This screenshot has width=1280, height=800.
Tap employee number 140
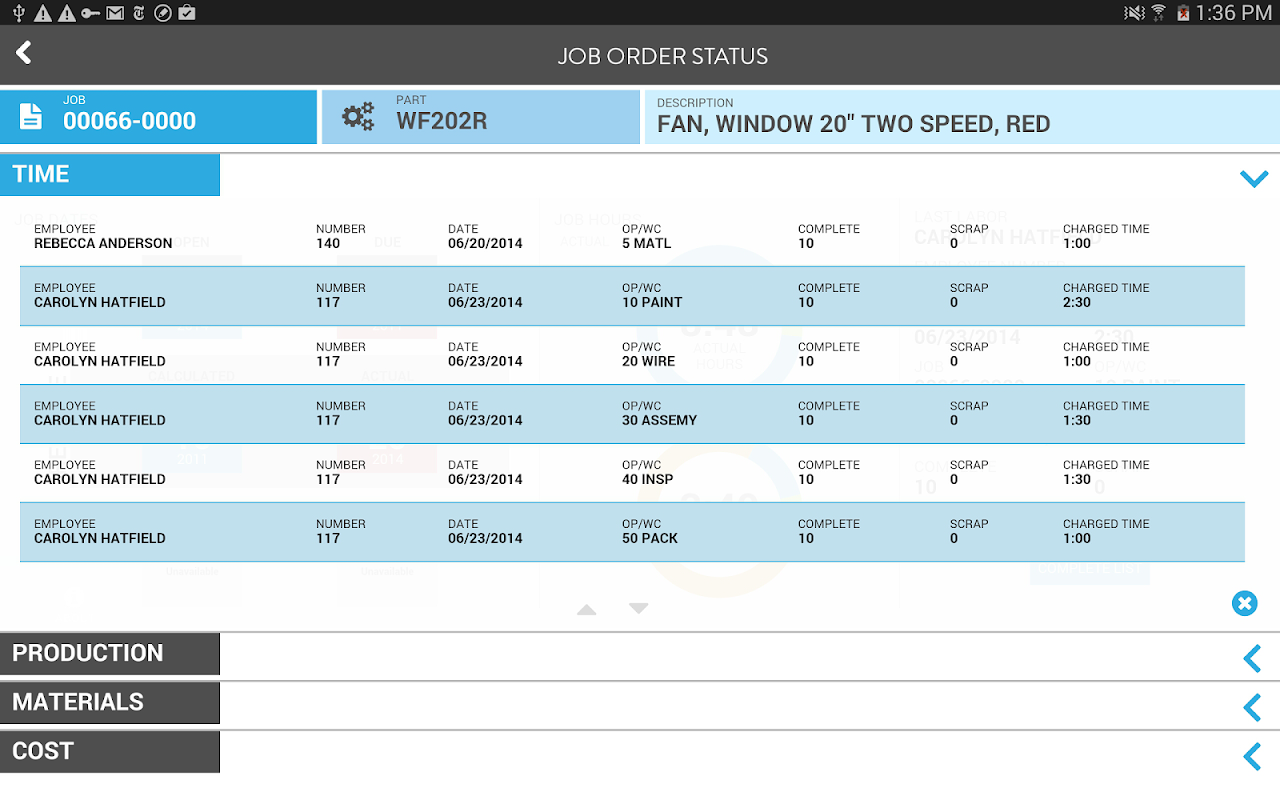(x=328, y=243)
